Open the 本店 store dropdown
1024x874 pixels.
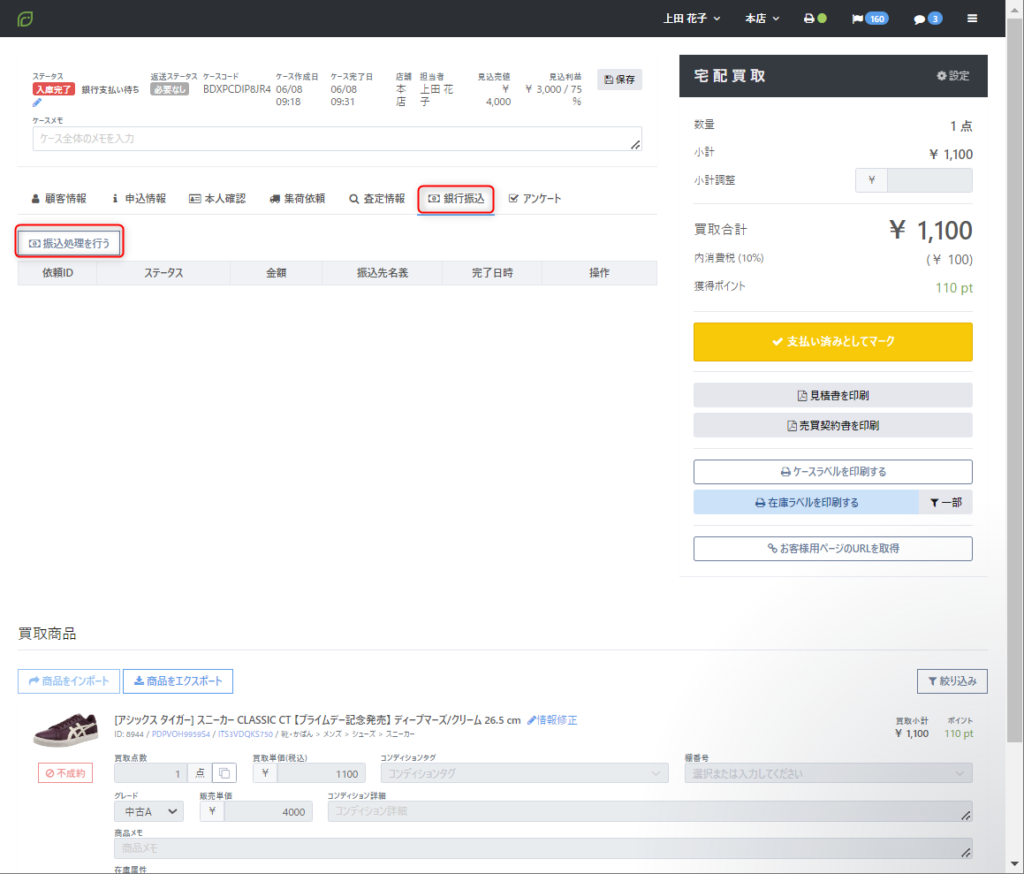pos(762,18)
